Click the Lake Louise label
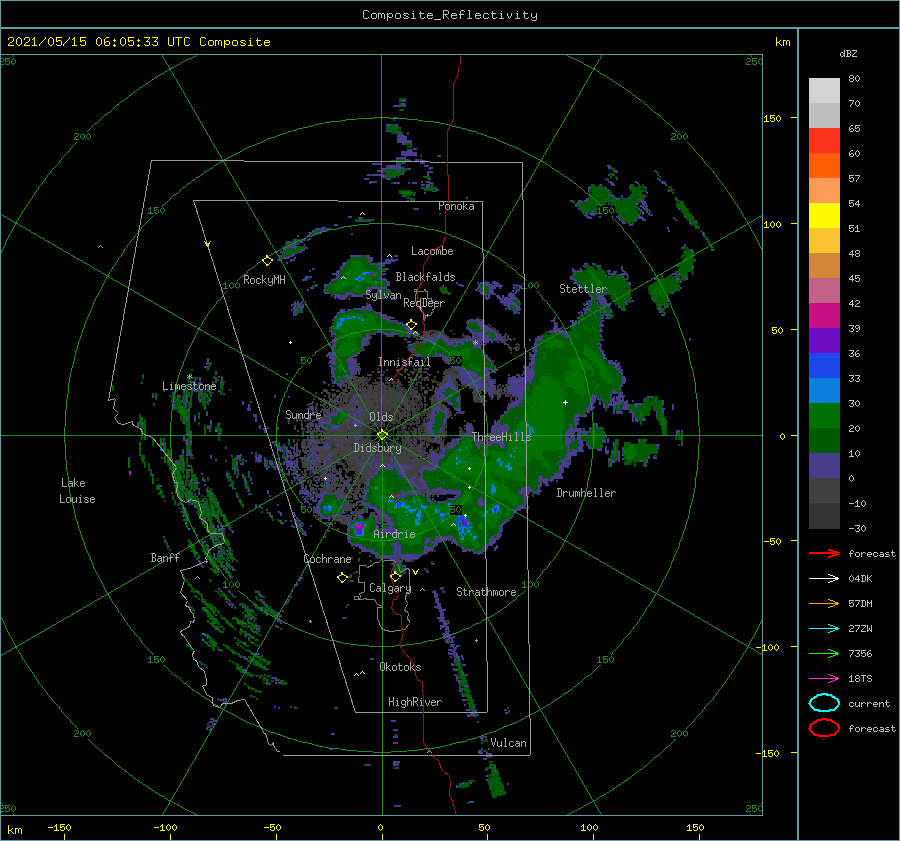Image resolution: width=900 pixels, height=841 pixels. 77,491
